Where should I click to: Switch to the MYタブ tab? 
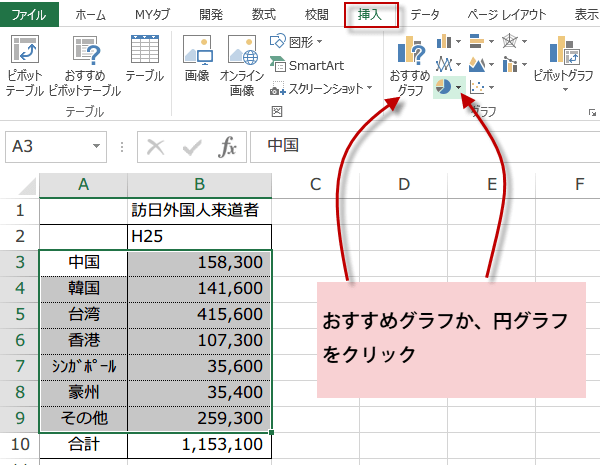point(152,15)
